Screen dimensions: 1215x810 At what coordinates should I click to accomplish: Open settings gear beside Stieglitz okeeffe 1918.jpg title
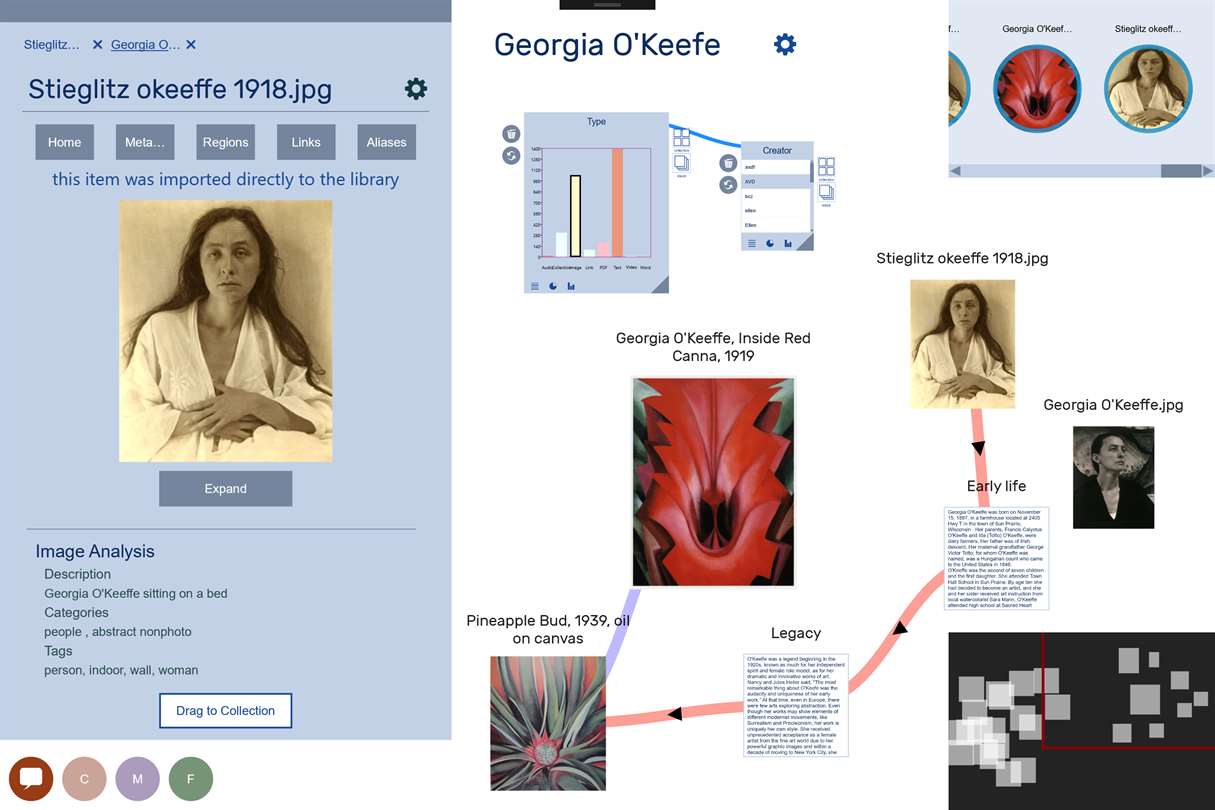416,89
